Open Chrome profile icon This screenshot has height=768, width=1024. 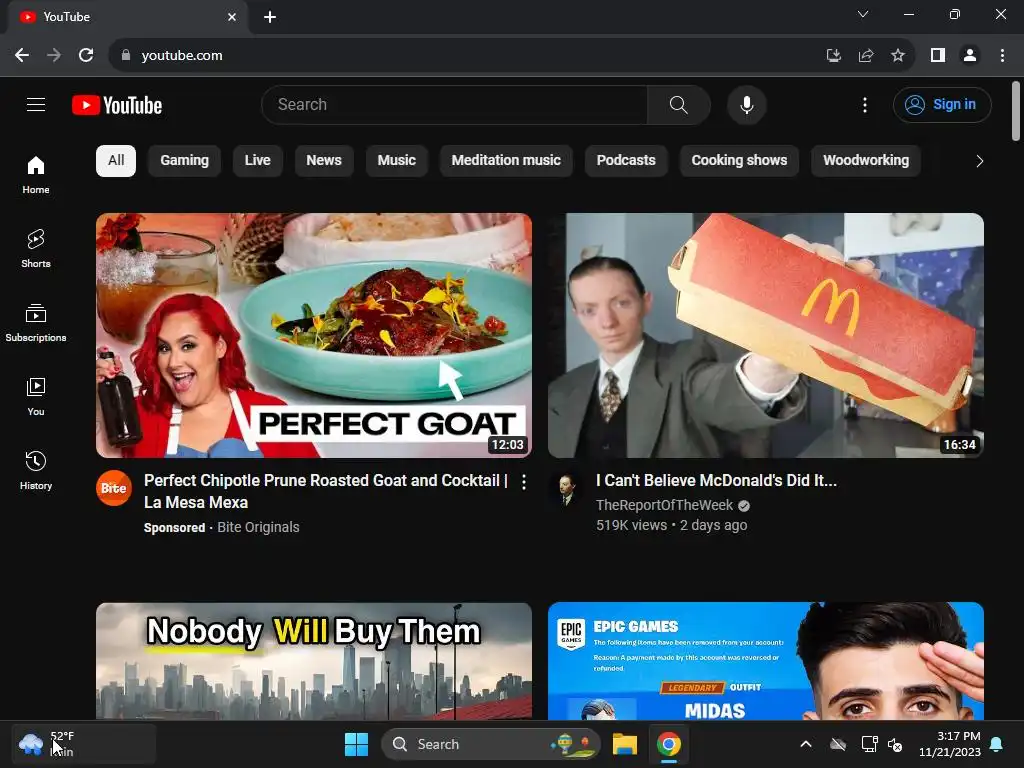970,56
